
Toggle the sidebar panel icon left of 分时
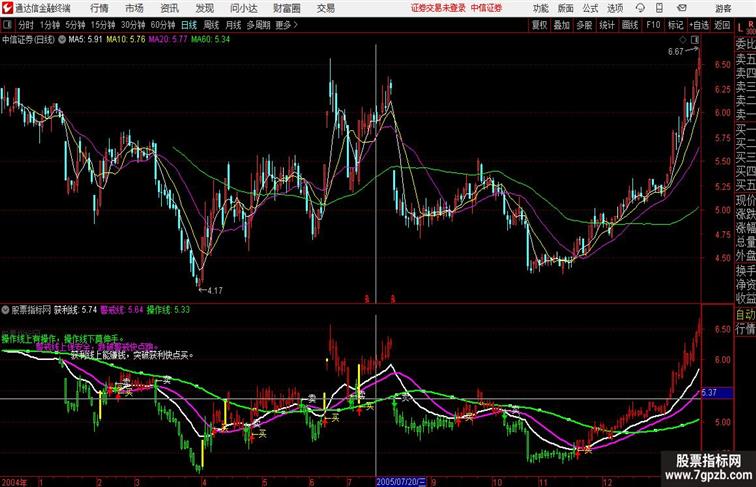[x=7, y=25]
